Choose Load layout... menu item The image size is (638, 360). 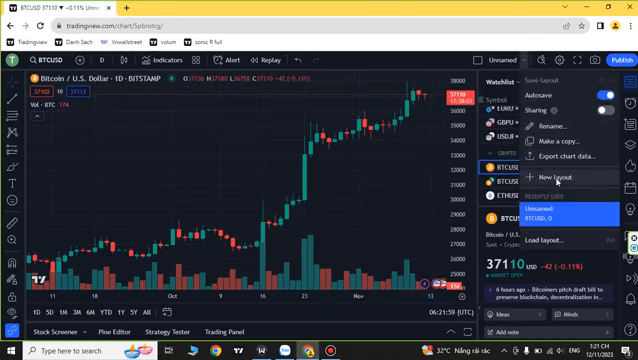pyautogui.click(x=570, y=240)
